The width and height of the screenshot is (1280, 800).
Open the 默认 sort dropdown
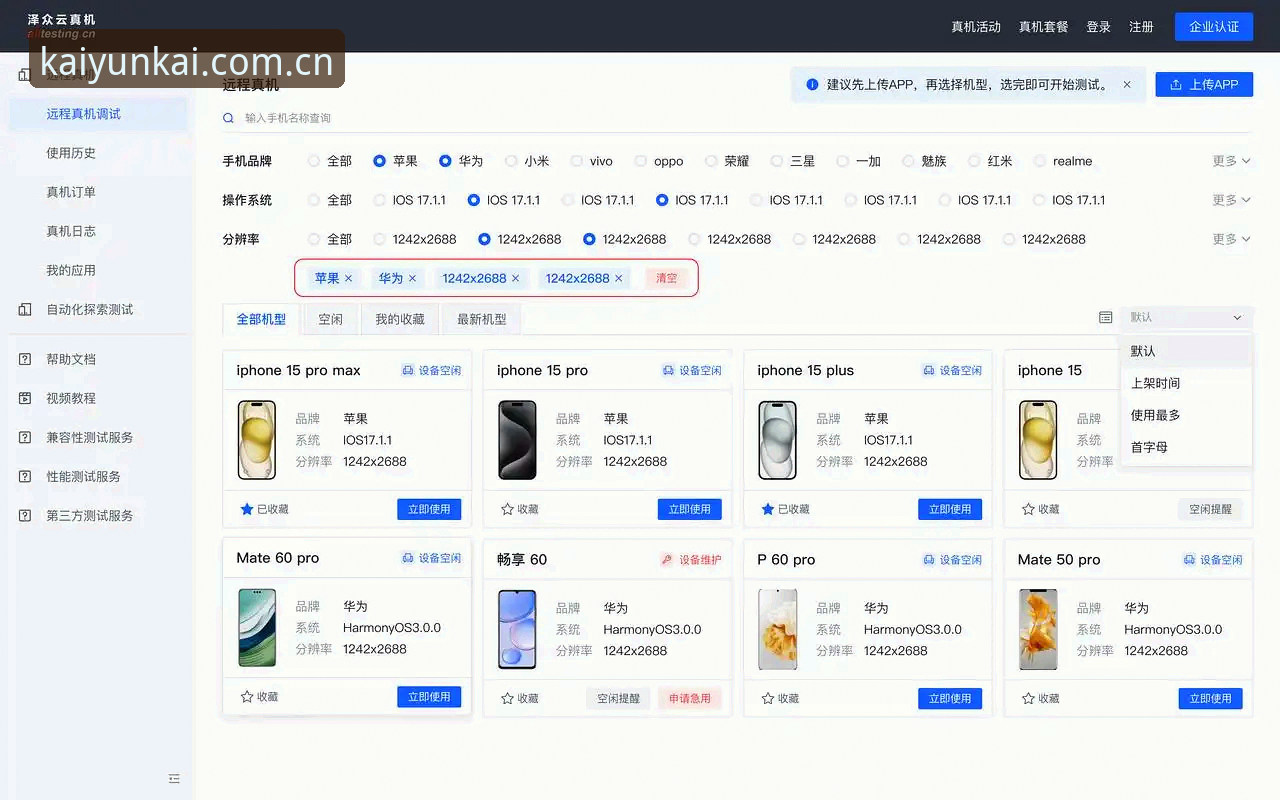[x=1186, y=317]
